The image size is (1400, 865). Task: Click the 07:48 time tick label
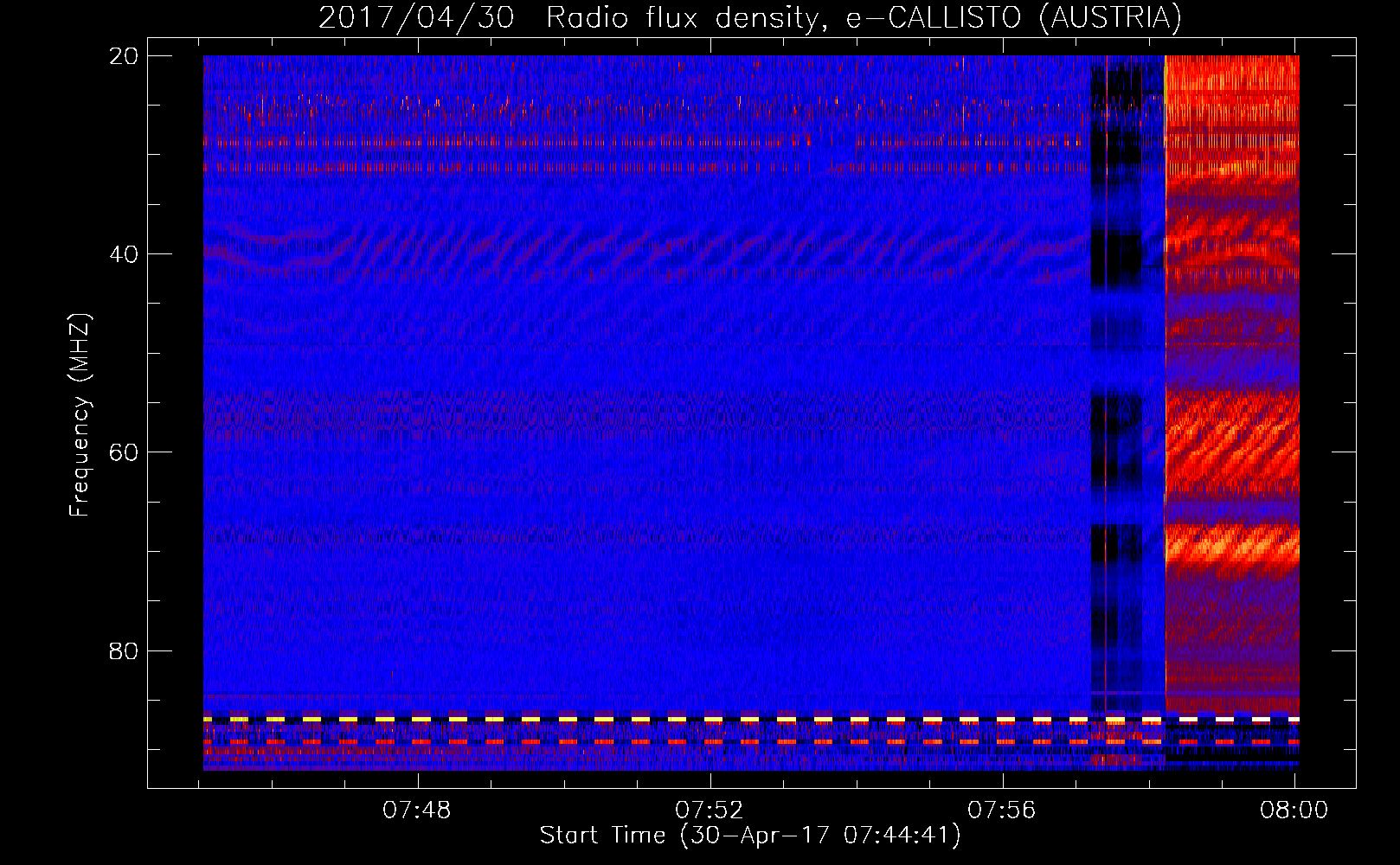pyautogui.click(x=418, y=811)
